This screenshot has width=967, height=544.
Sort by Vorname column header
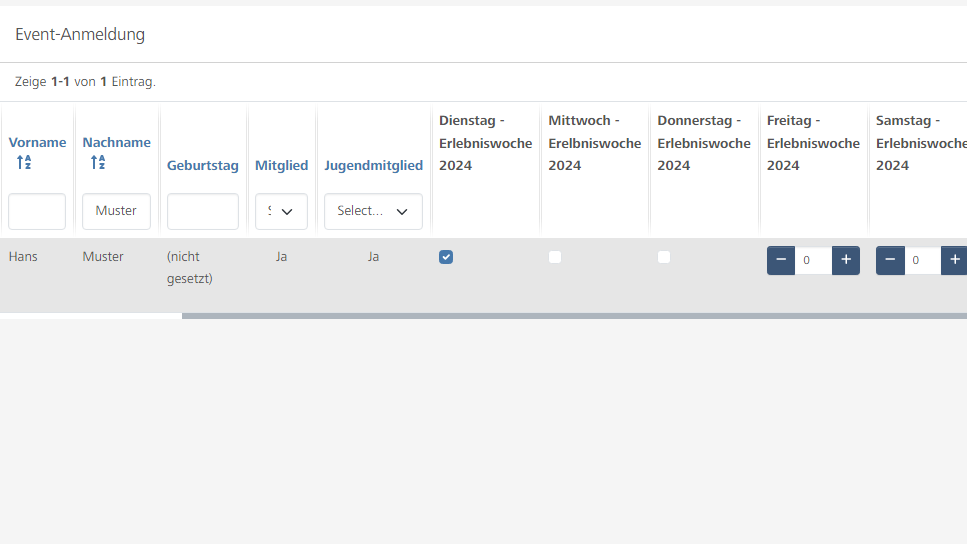37,142
